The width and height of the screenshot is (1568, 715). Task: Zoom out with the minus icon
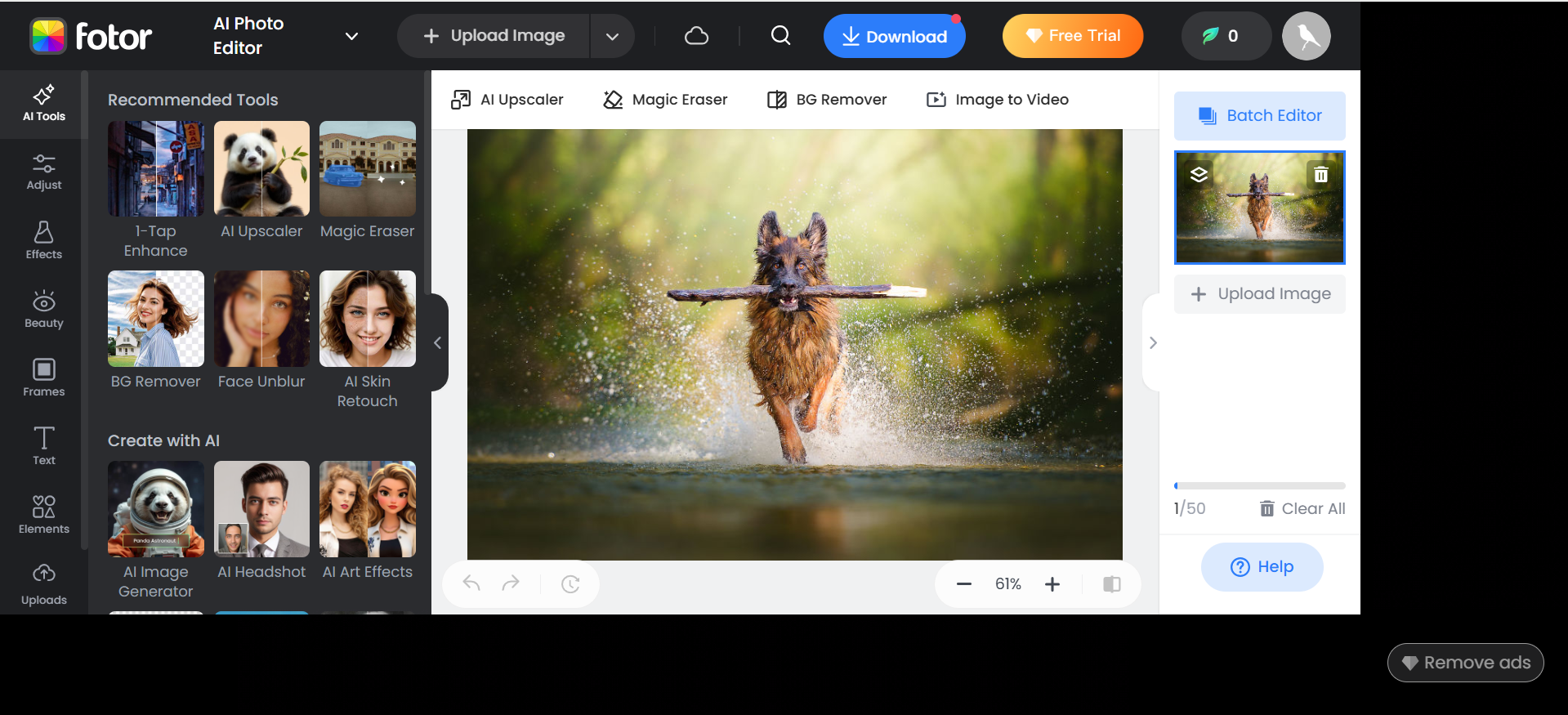[x=964, y=584]
